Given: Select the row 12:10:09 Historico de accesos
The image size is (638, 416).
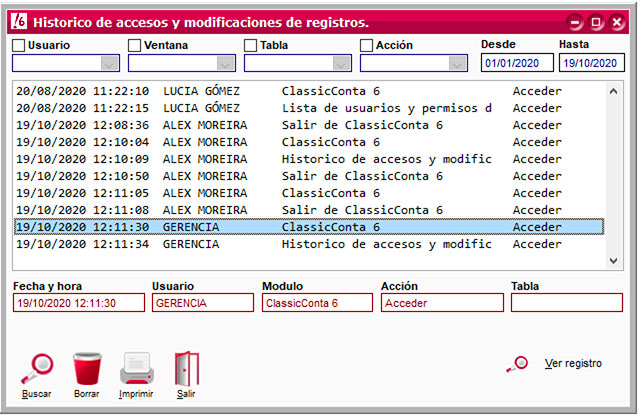Looking at the screenshot, I should (309, 159).
